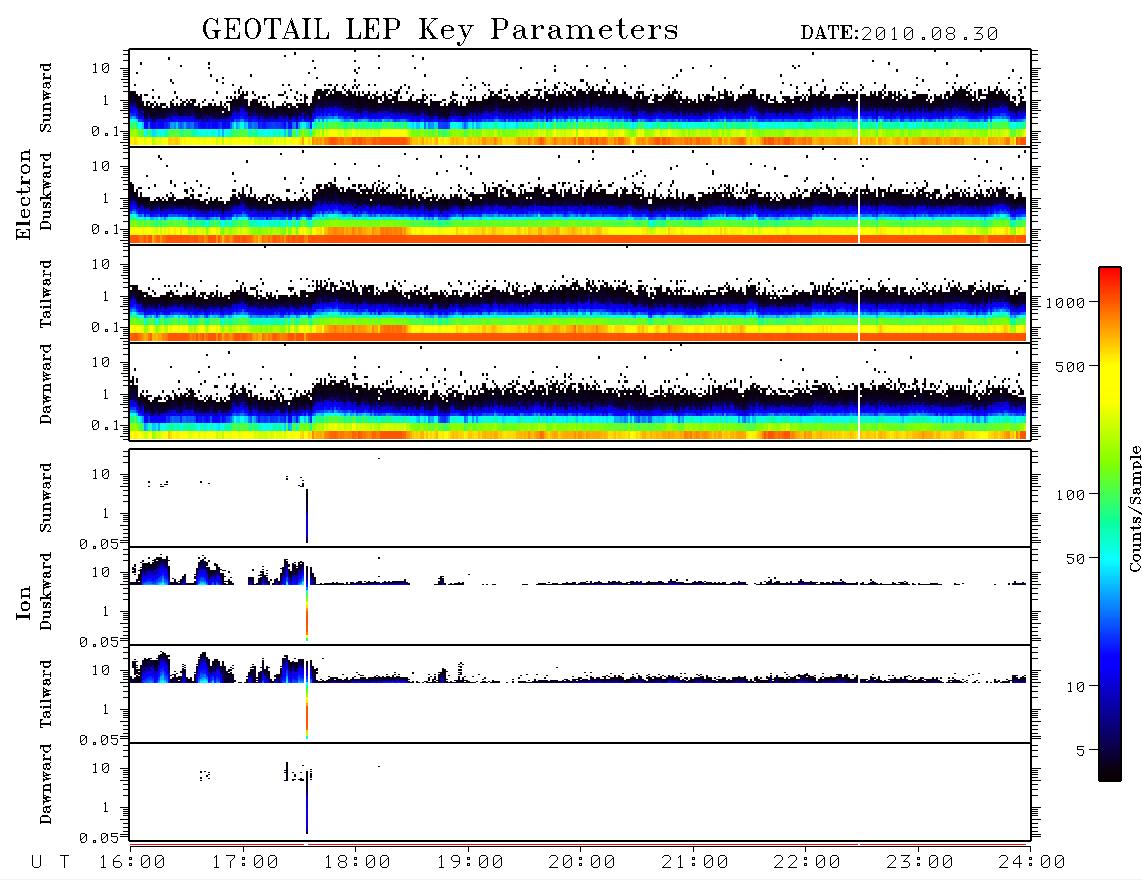Click the "GEOTAIL LEP Key Parameters" title

[440, 30]
